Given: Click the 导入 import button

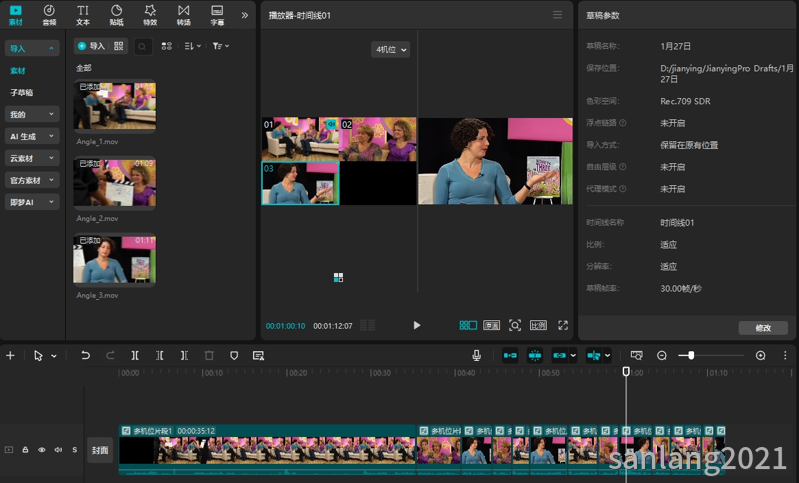Looking at the screenshot, I should click(x=91, y=46).
